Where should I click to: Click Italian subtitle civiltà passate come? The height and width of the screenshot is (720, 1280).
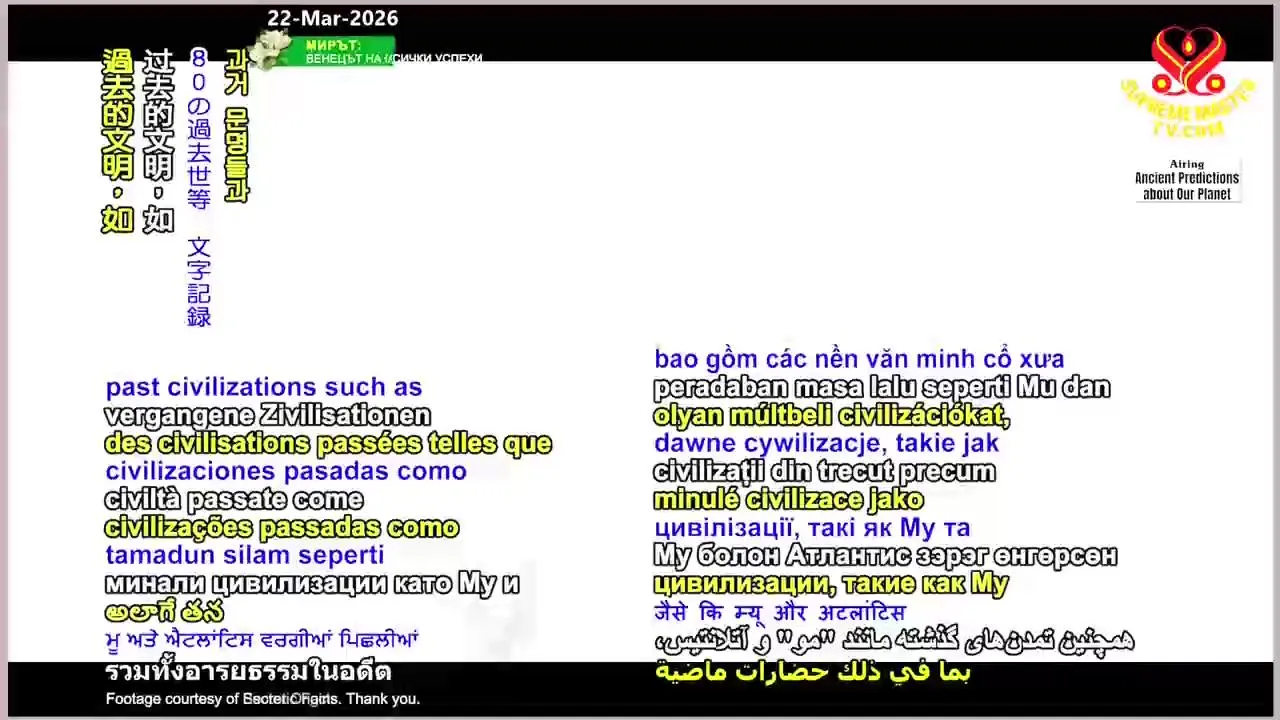(234, 499)
